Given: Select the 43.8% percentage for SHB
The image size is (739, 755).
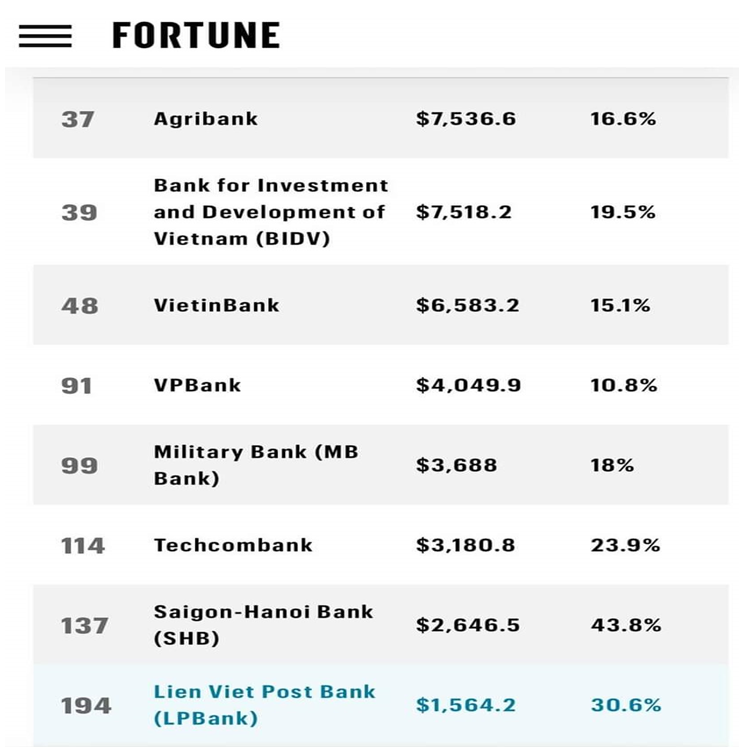Looking at the screenshot, I should (626, 625).
